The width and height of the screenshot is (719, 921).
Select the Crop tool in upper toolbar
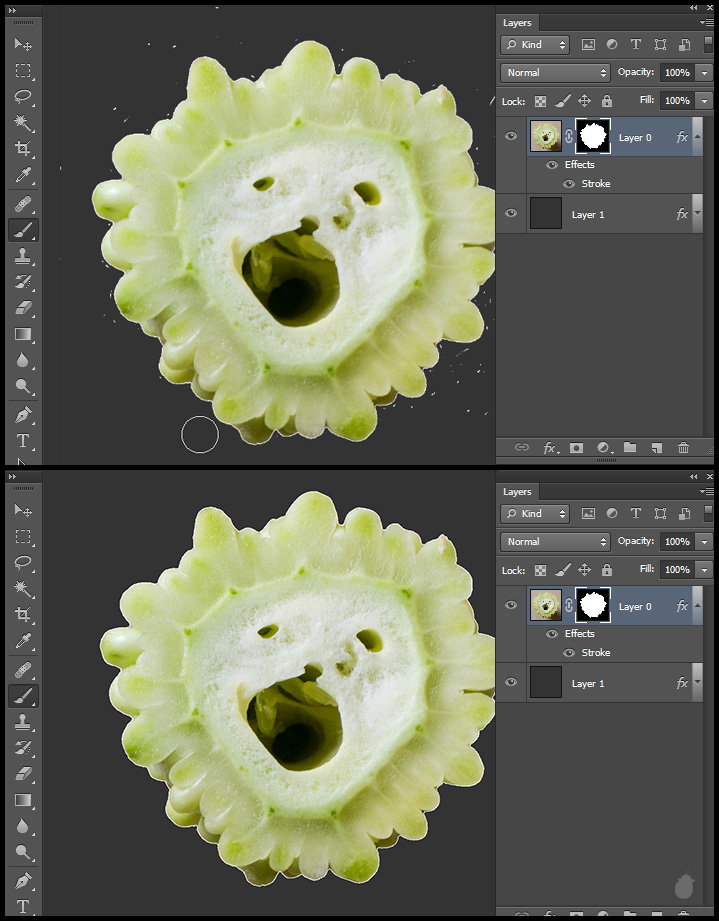22,149
